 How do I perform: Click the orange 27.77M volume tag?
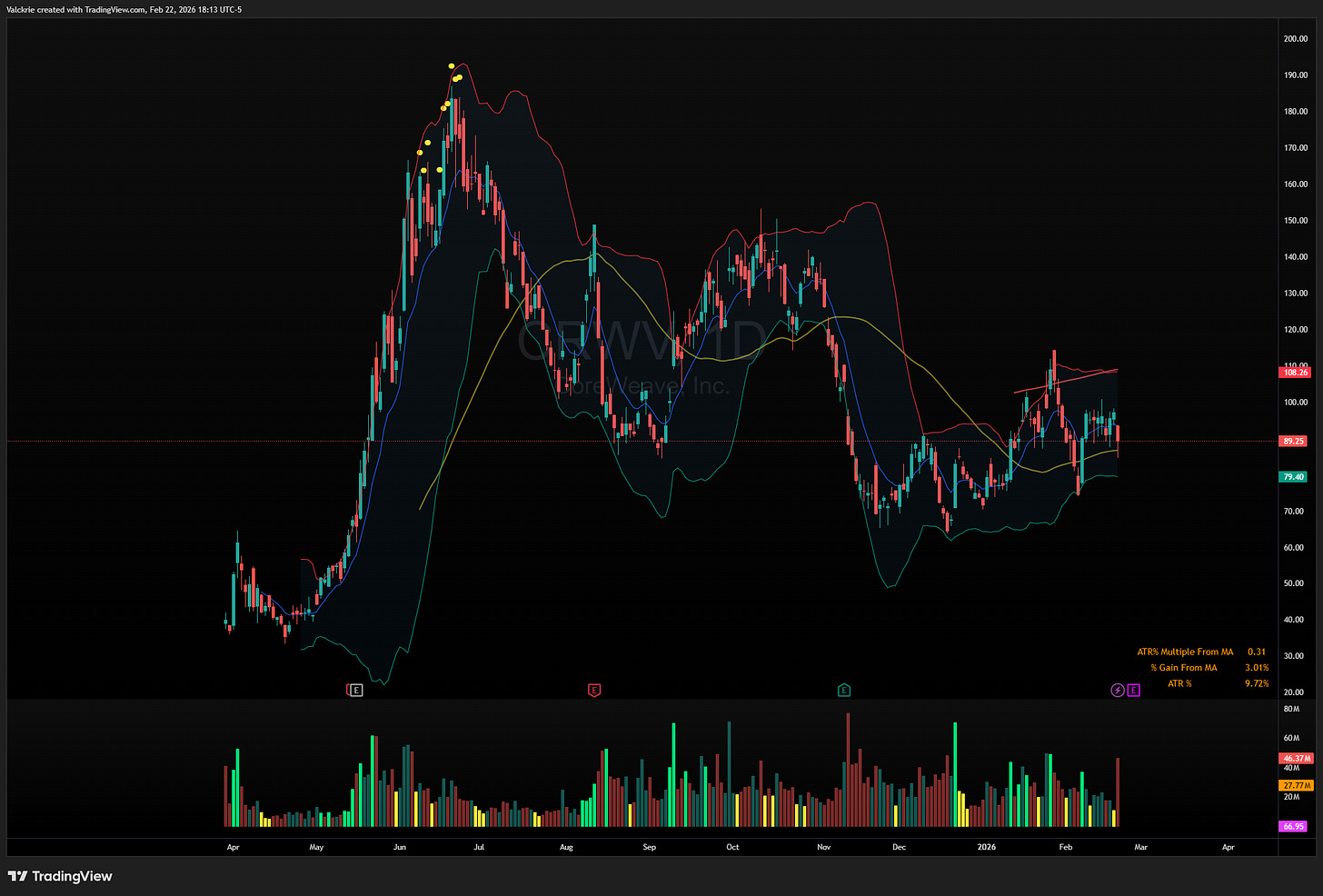1296,785
